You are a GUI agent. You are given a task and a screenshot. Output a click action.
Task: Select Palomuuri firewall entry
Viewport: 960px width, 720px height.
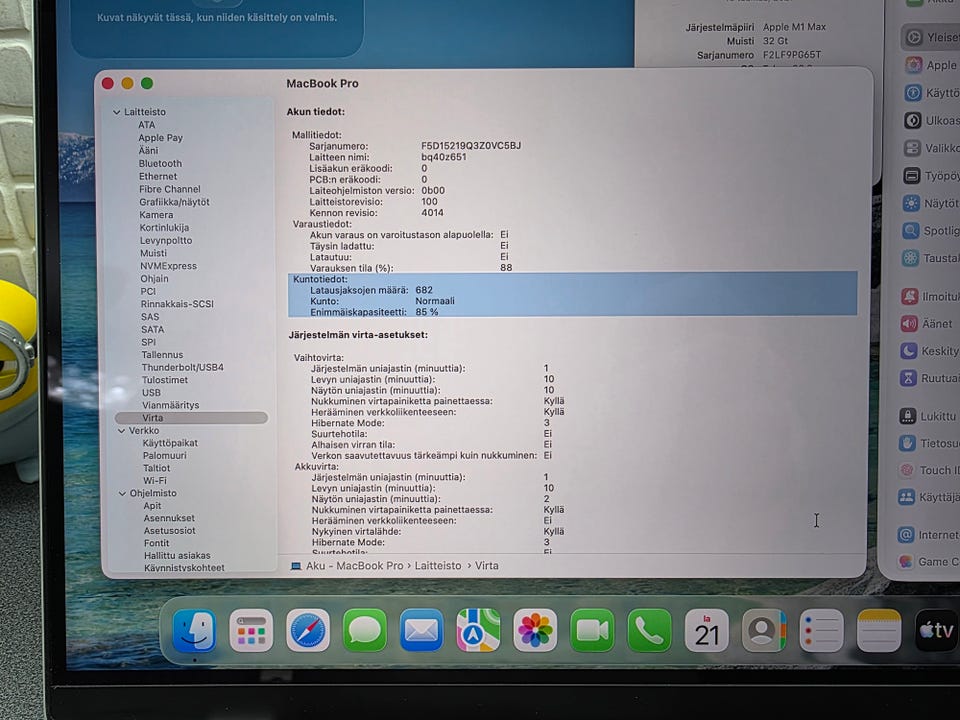pyautogui.click(x=165, y=456)
